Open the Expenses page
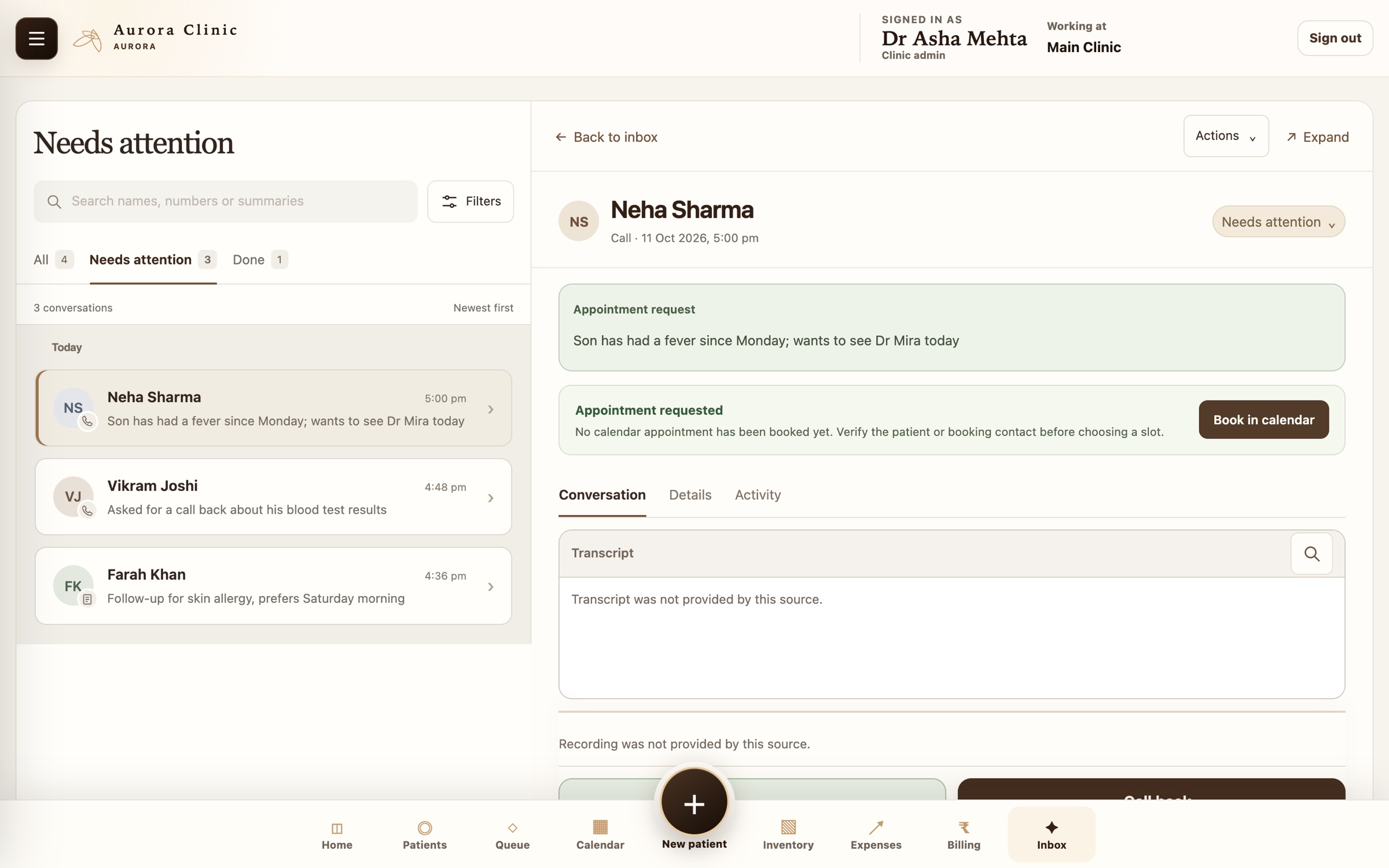 pyautogui.click(x=876, y=835)
